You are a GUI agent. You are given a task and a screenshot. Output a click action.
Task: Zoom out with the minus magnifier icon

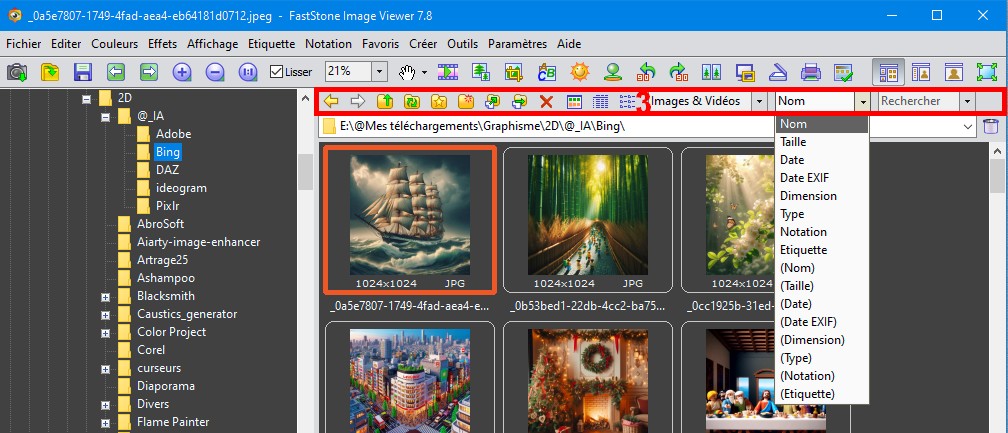(x=215, y=71)
